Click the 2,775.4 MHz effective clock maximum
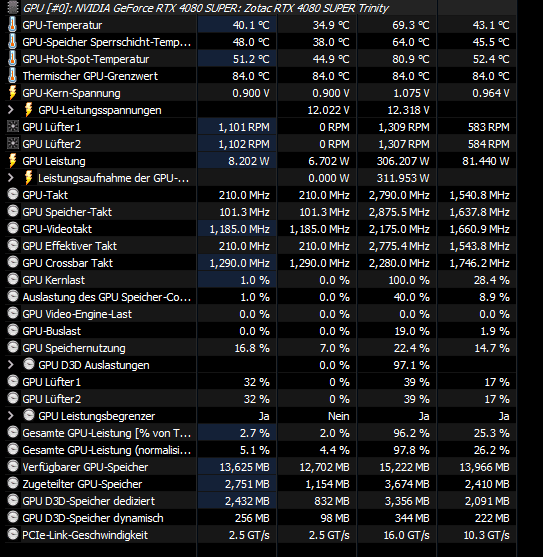This screenshot has width=543, height=557. click(x=399, y=246)
